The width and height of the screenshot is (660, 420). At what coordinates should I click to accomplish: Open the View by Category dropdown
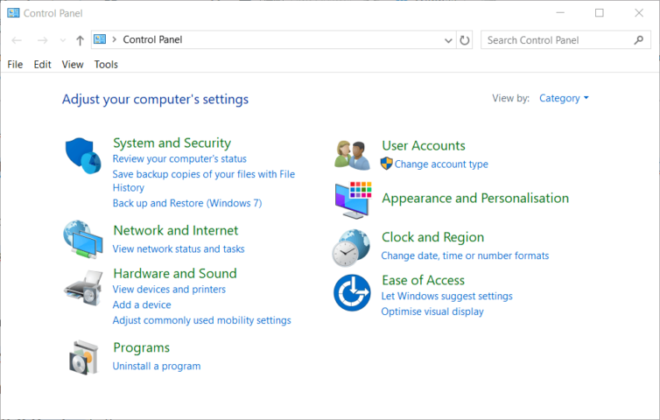click(x=564, y=98)
